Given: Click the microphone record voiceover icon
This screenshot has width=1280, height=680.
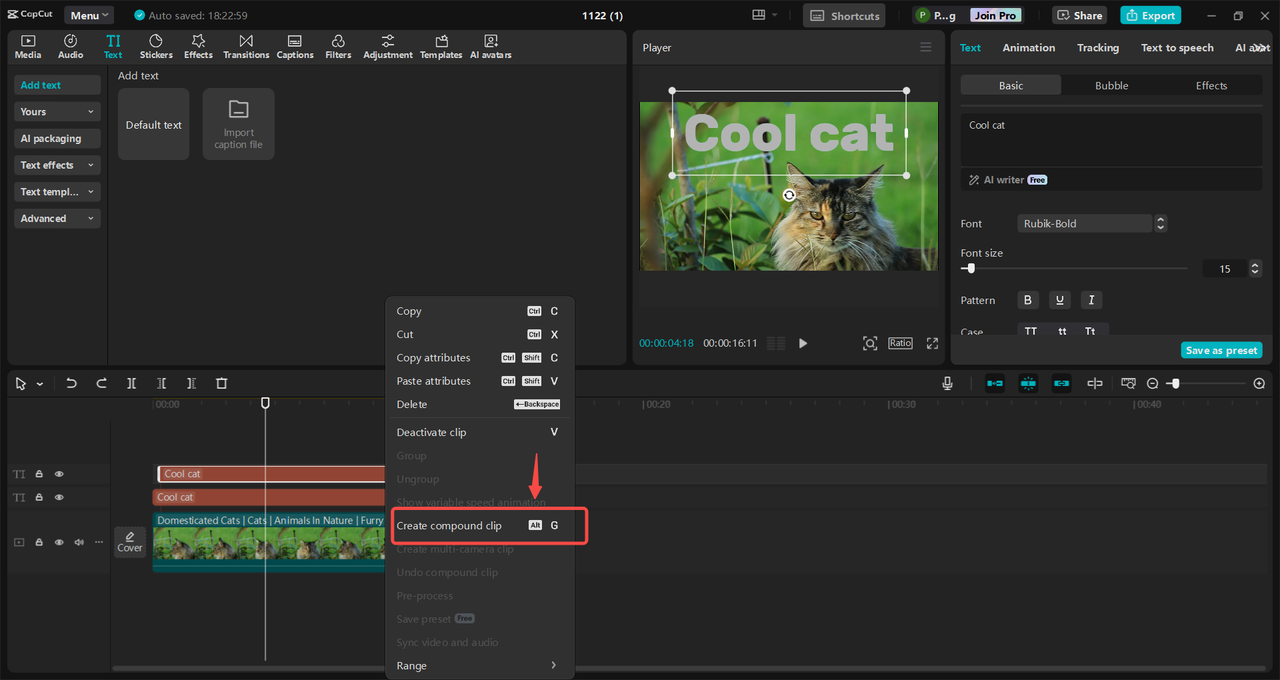Looking at the screenshot, I should click(947, 383).
